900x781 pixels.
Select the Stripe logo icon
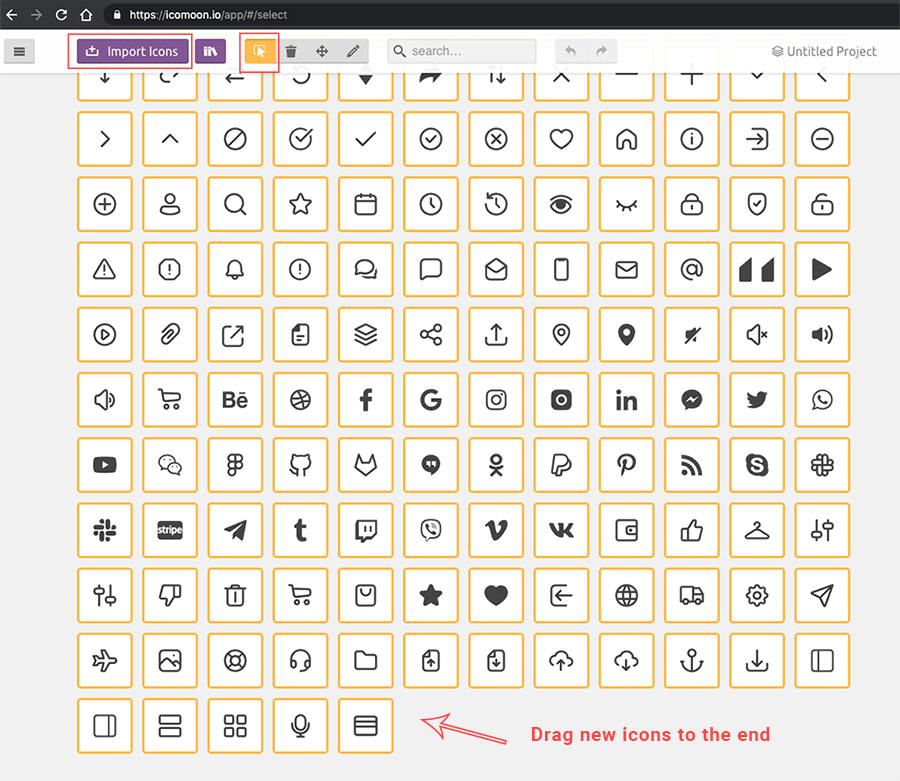(170, 530)
